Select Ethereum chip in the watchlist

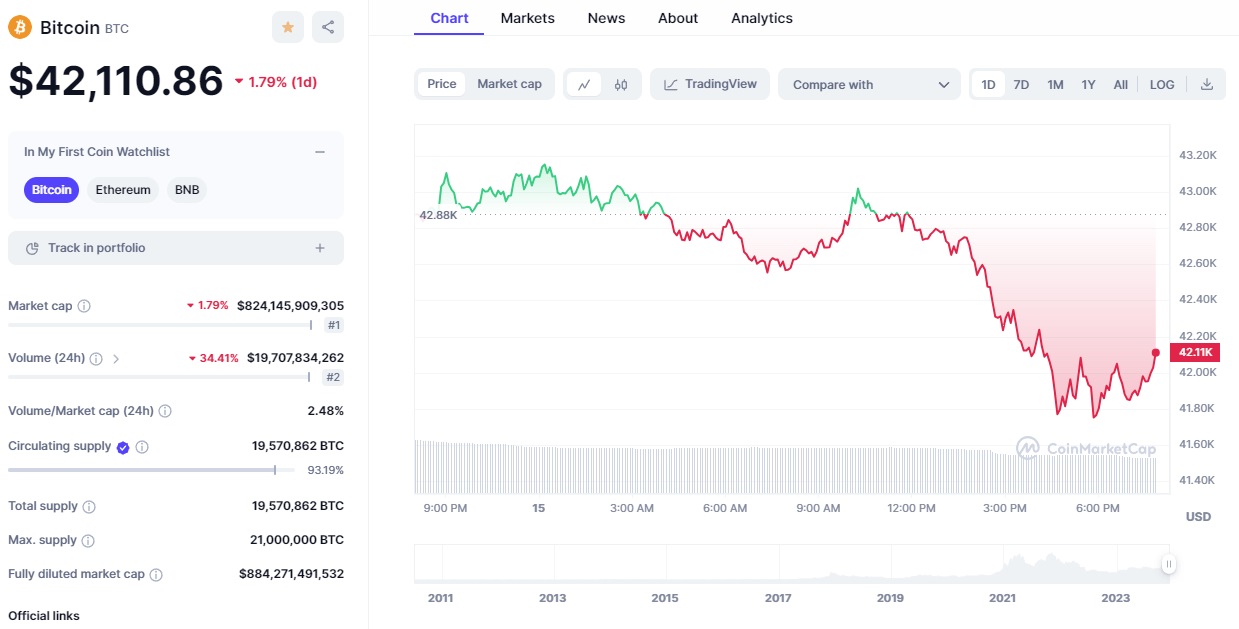[x=123, y=190]
